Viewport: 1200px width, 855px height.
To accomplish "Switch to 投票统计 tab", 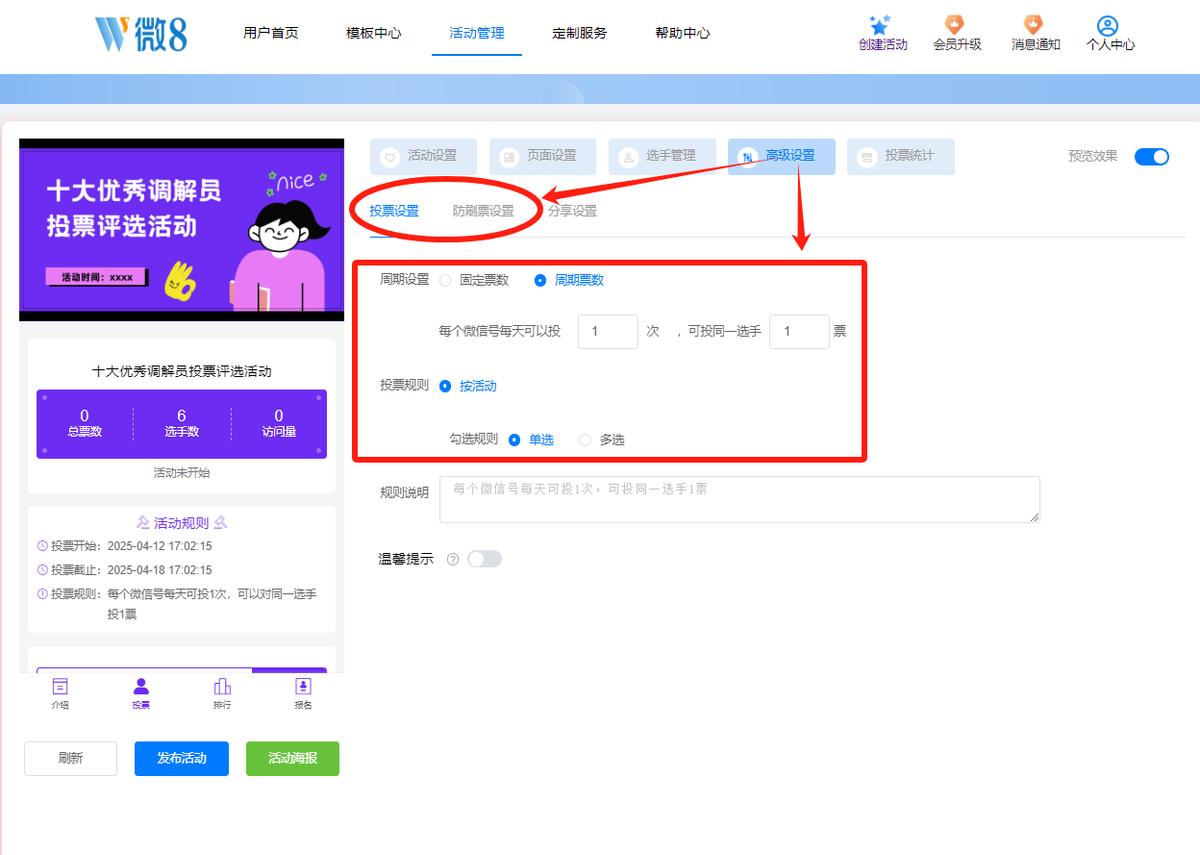I will tap(900, 156).
